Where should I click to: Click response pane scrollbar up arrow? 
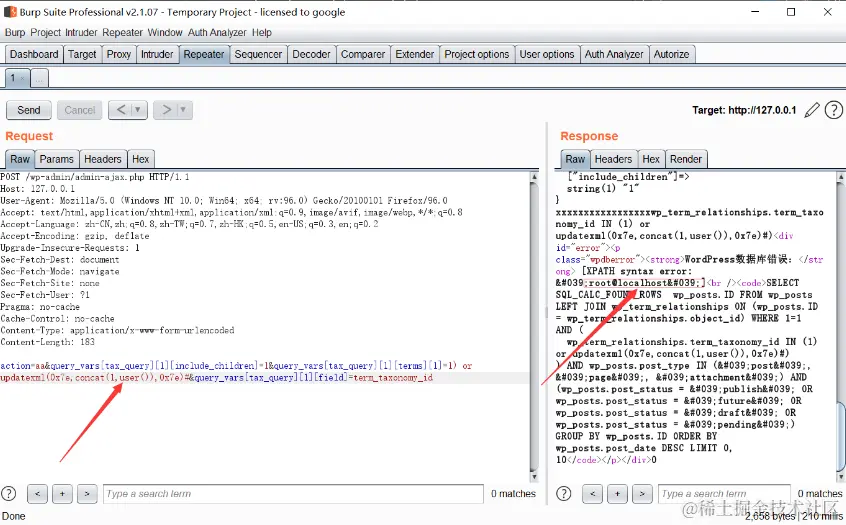point(841,176)
